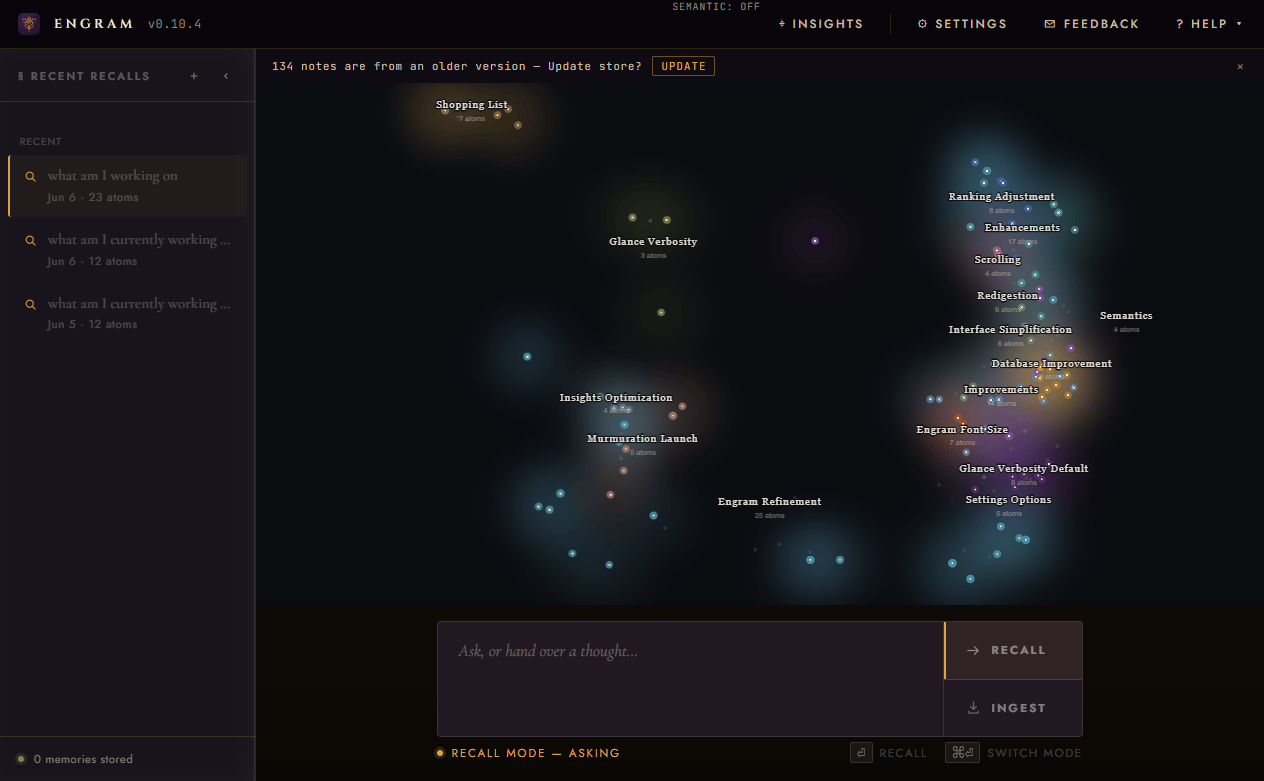
Task: Open the Jun 5 recall with 12 atoms
Action: (x=128, y=314)
